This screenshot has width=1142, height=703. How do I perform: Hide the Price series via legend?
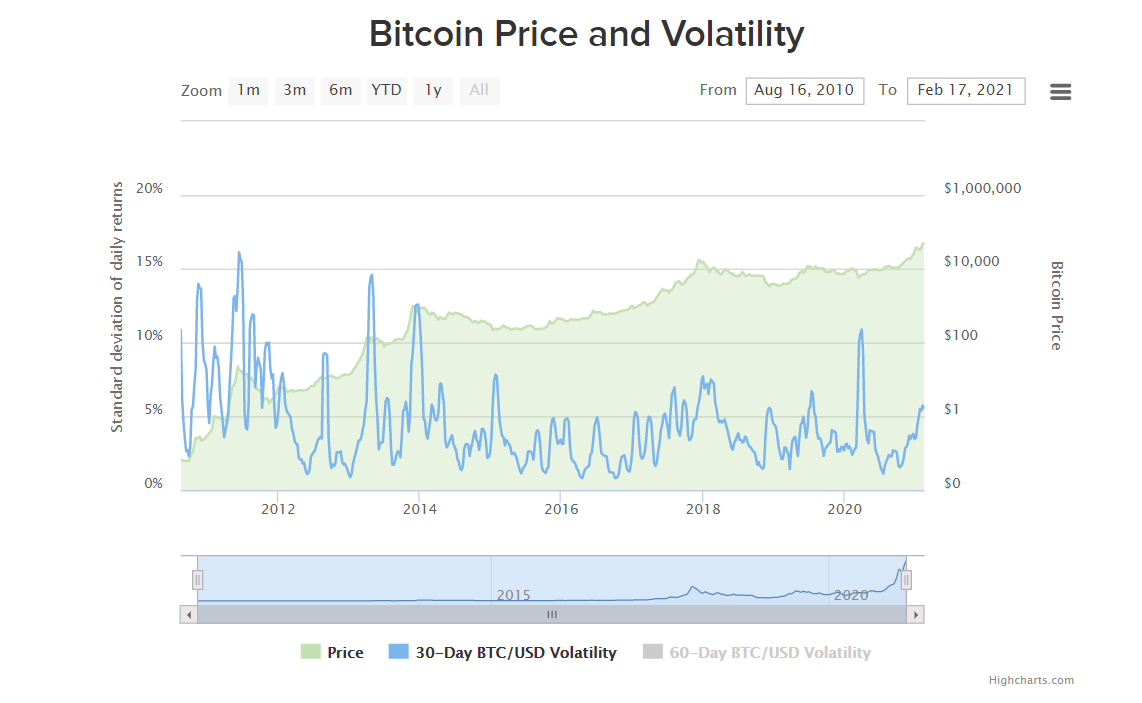coord(345,653)
